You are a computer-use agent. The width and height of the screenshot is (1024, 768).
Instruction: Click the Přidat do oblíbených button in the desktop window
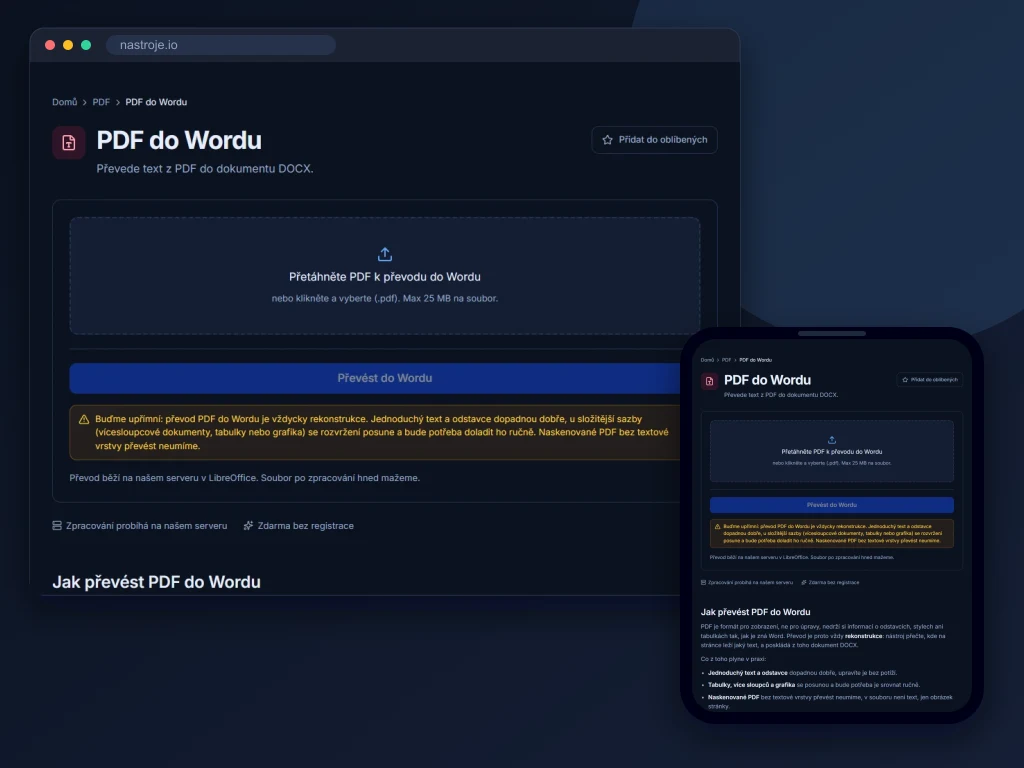[654, 140]
